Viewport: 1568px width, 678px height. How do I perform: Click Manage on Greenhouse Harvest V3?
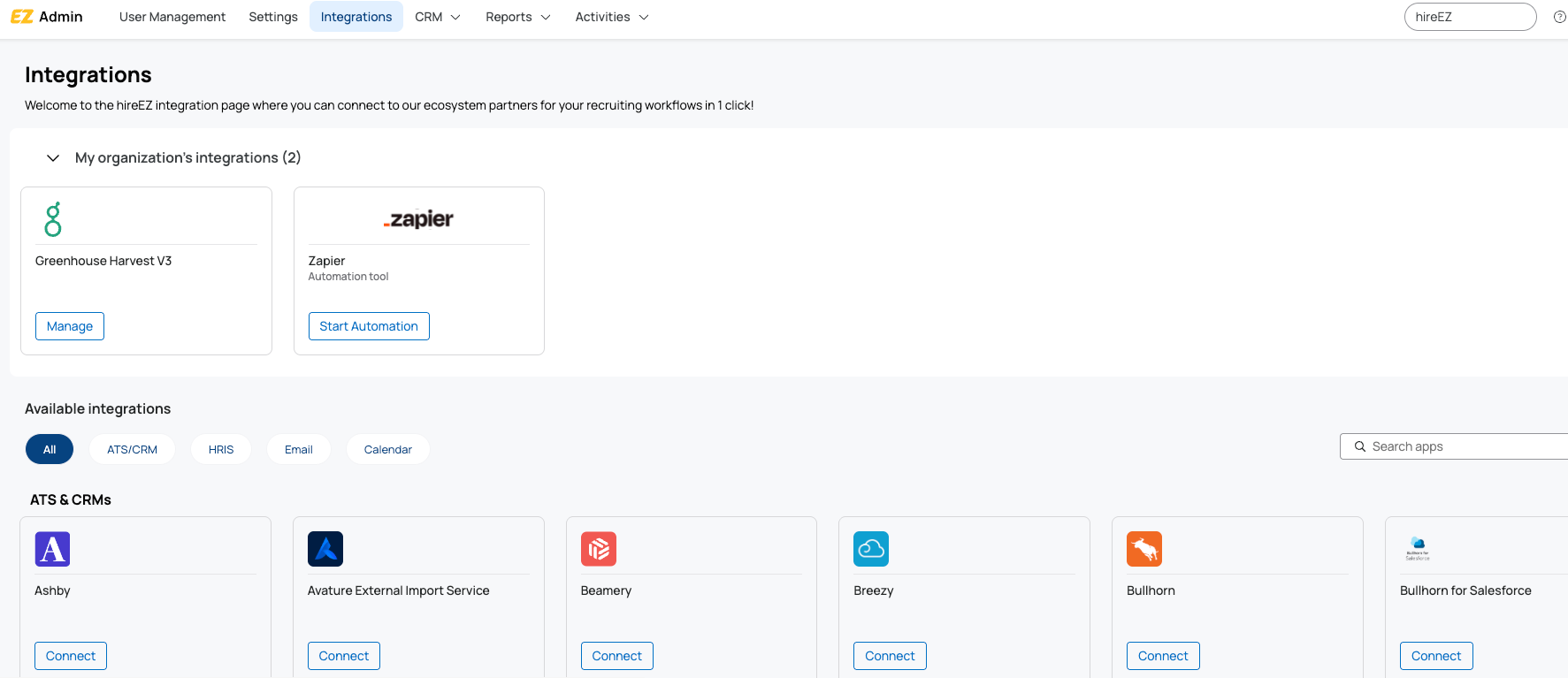point(70,326)
